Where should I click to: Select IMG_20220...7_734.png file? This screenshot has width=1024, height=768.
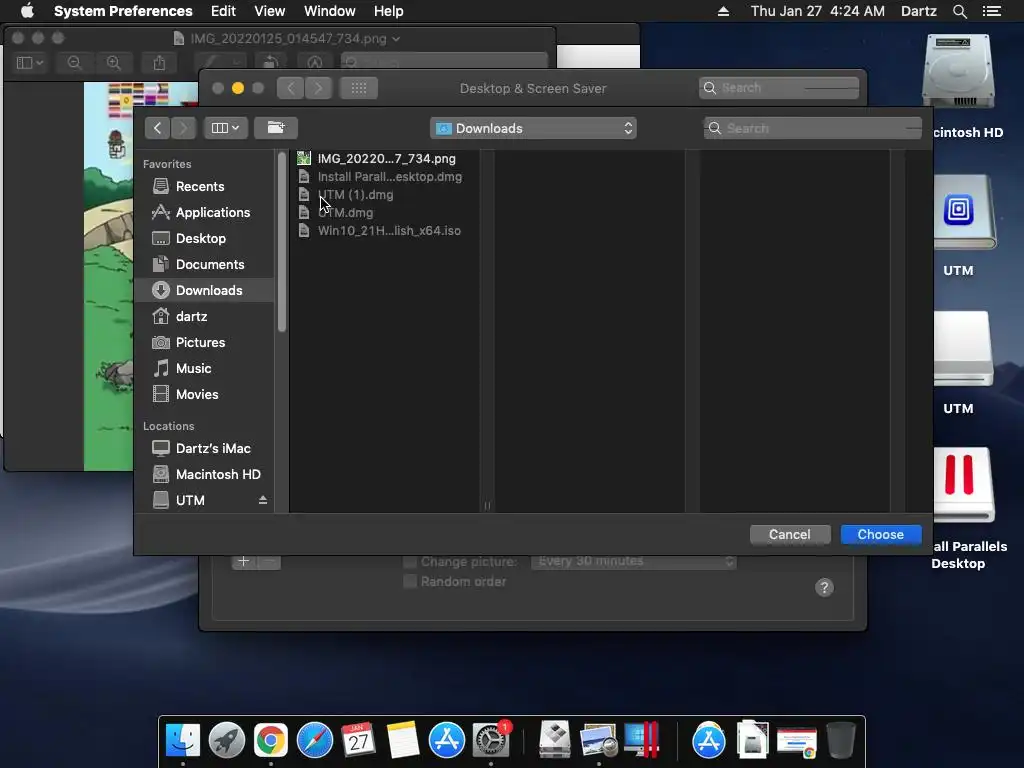tap(385, 158)
